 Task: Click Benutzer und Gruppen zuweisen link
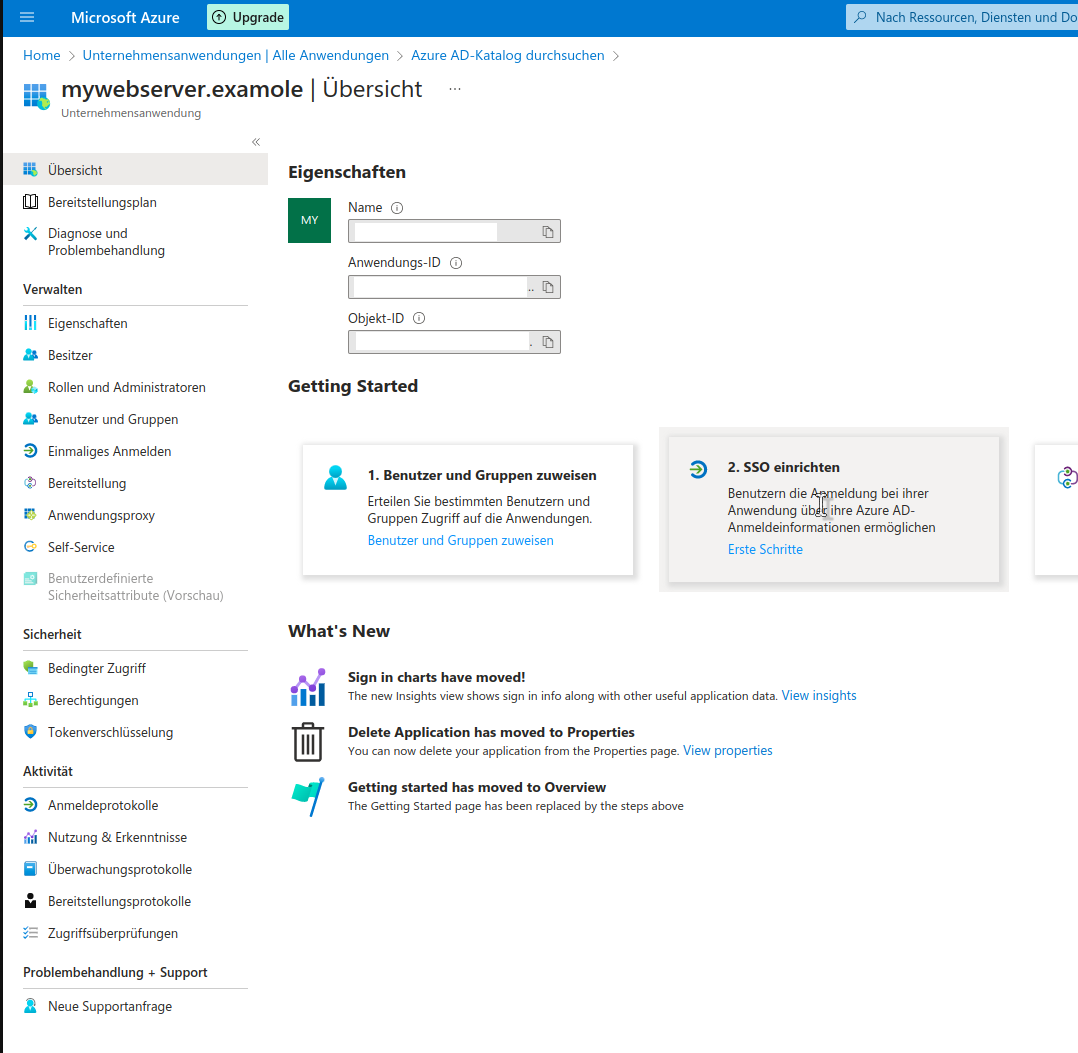coord(461,540)
